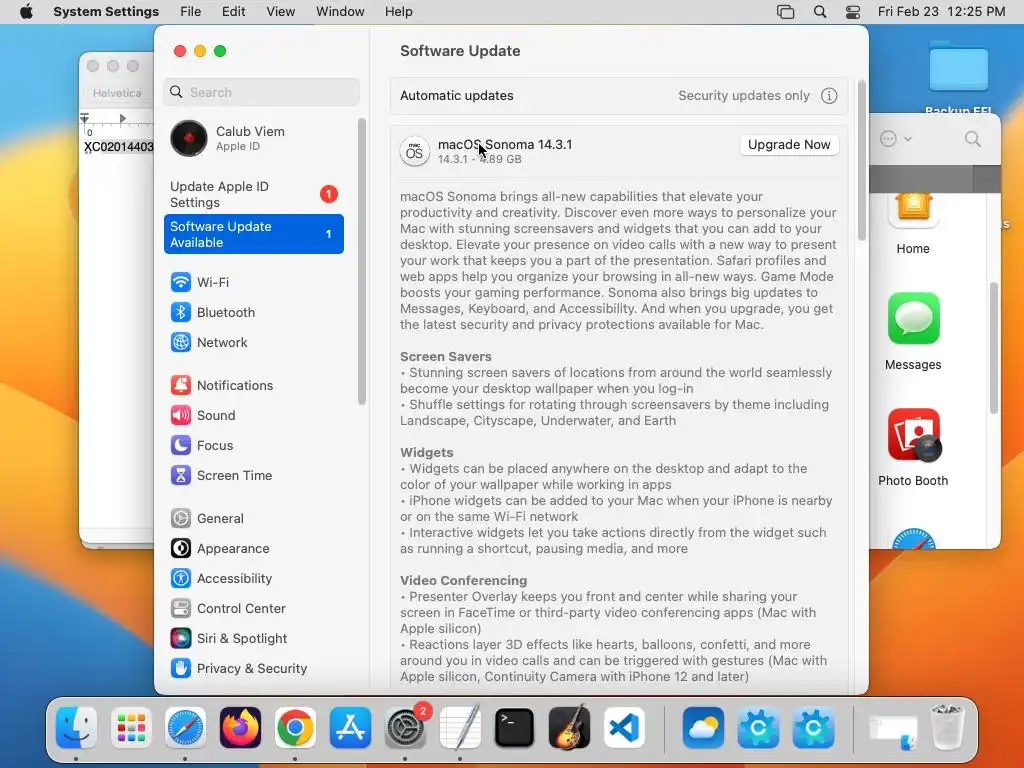Click Stage Manager icon in menu bar
This screenshot has height=768, width=1024.
coord(785,12)
